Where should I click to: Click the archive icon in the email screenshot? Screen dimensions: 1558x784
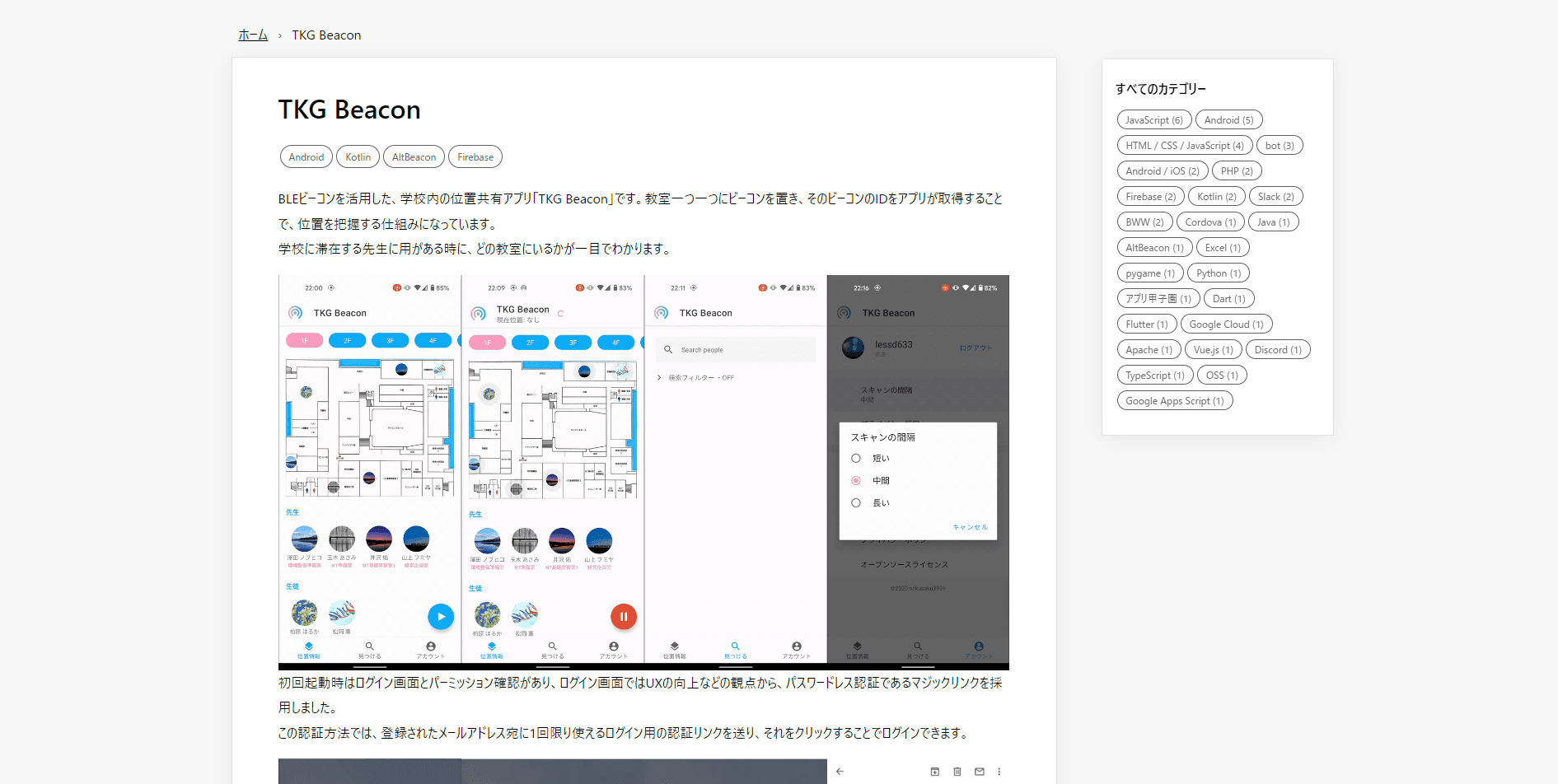935,772
